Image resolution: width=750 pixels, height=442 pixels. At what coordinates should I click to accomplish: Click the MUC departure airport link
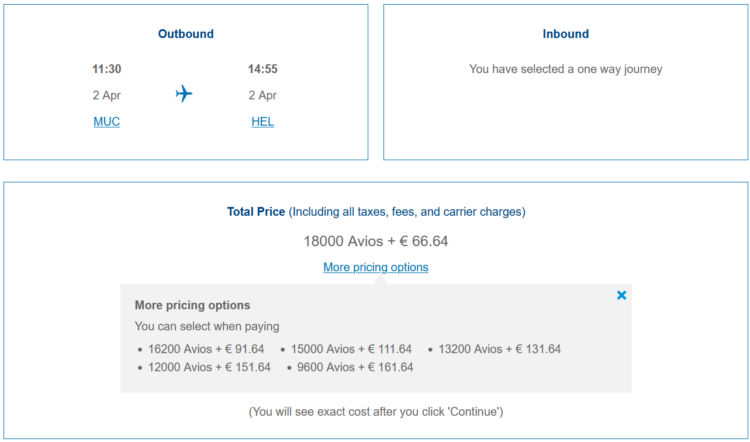point(107,122)
